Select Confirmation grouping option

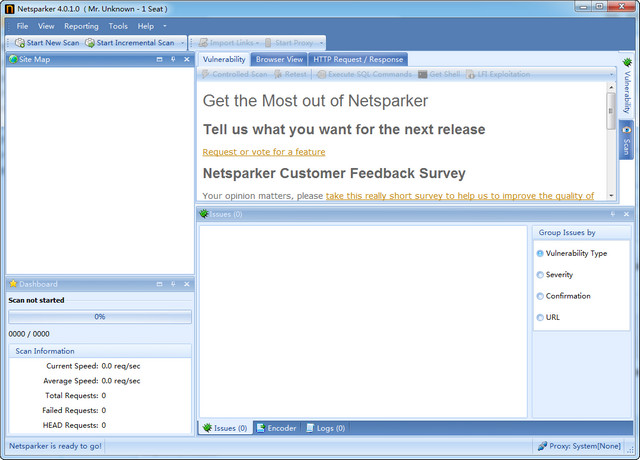(x=541, y=296)
